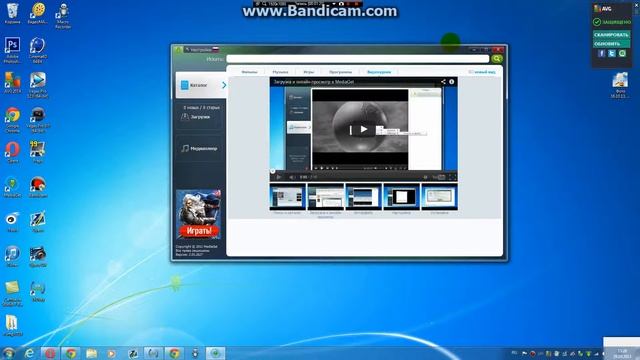Click the Facebook icon in AVG gadget
The image size is (640, 360).
pos(601,53)
